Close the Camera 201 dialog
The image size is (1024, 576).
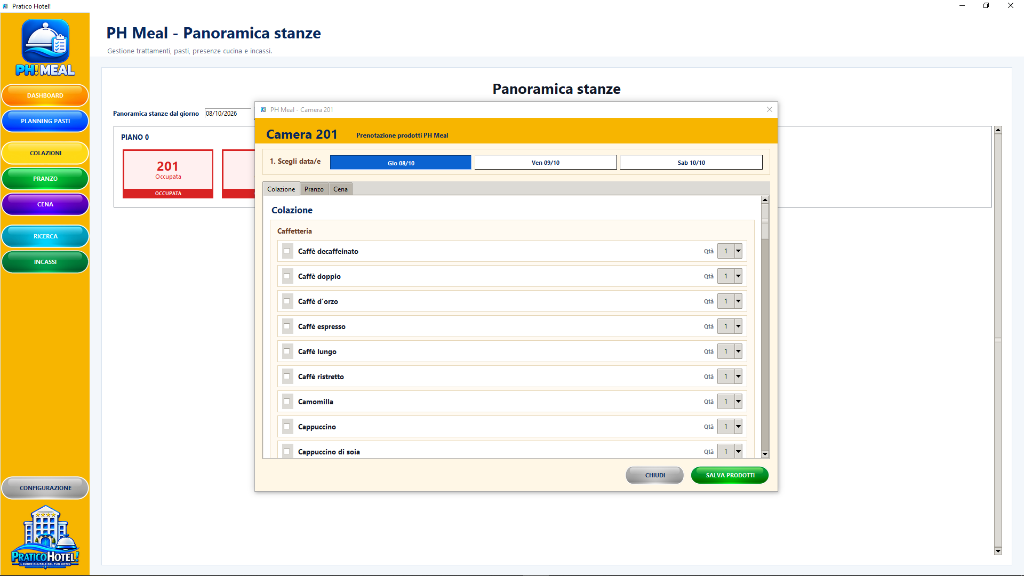(769, 110)
